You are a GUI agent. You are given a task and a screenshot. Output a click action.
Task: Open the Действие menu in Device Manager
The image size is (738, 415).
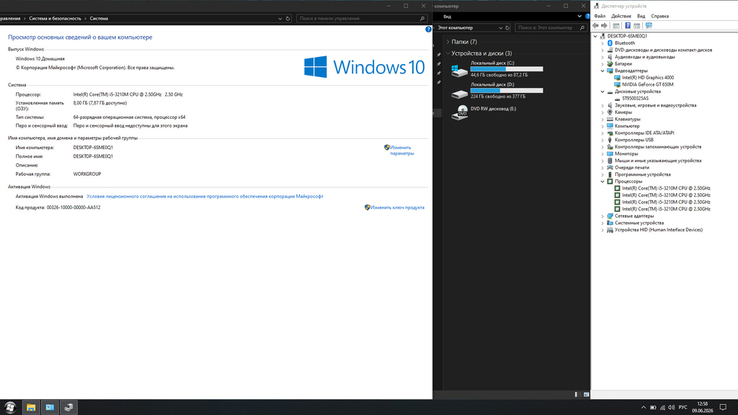point(621,16)
